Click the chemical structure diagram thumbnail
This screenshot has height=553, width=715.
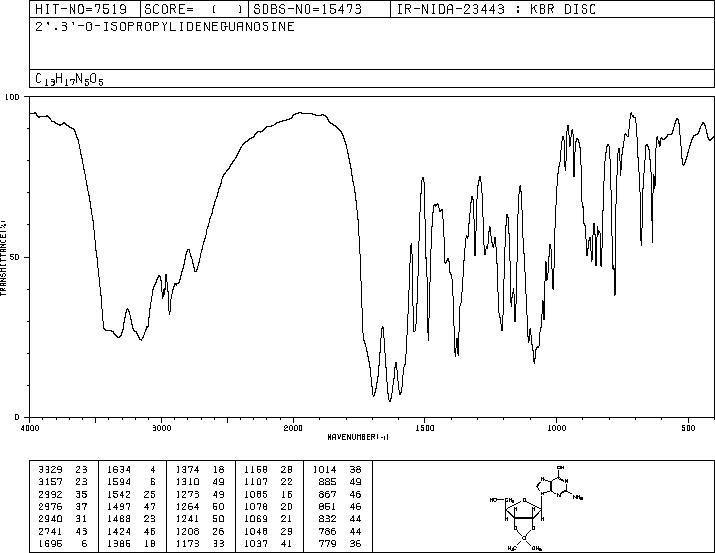(537, 507)
